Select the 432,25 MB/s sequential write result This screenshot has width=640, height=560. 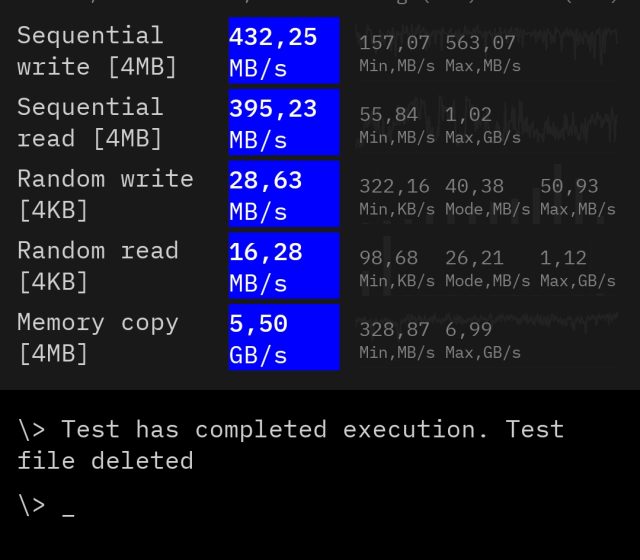click(283, 51)
